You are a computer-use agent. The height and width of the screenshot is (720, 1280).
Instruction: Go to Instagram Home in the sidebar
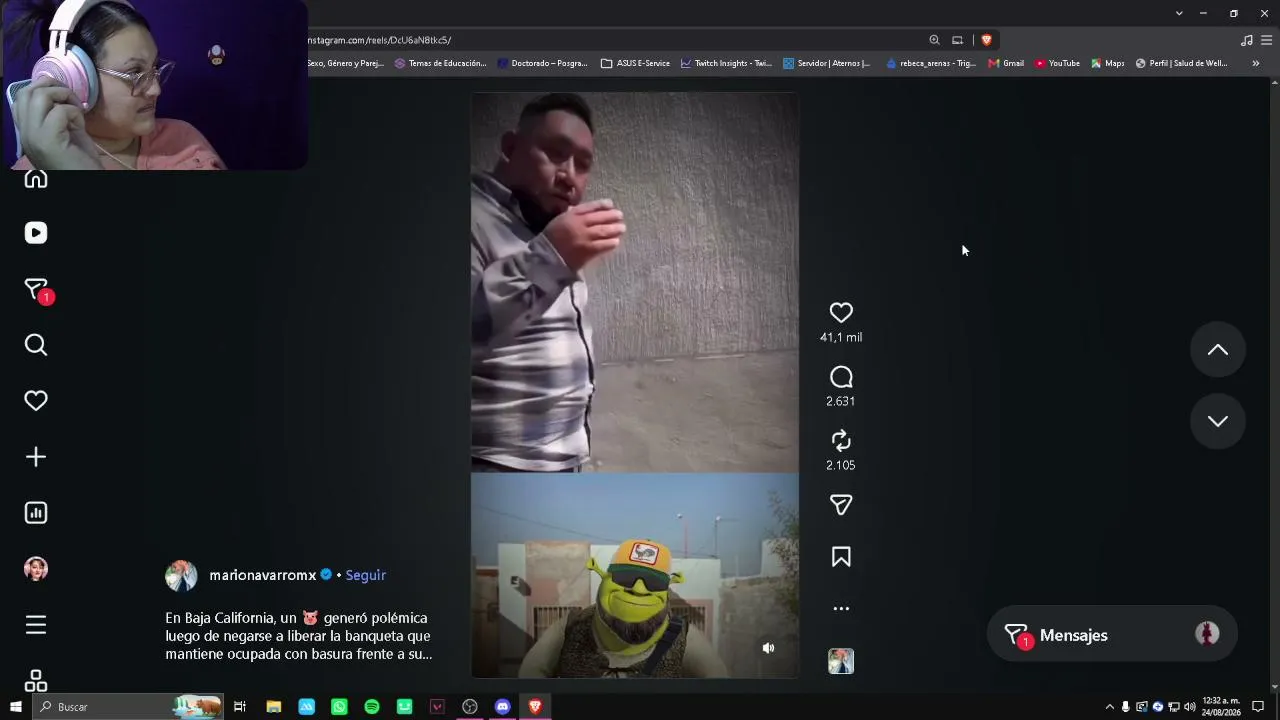point(36,179)
